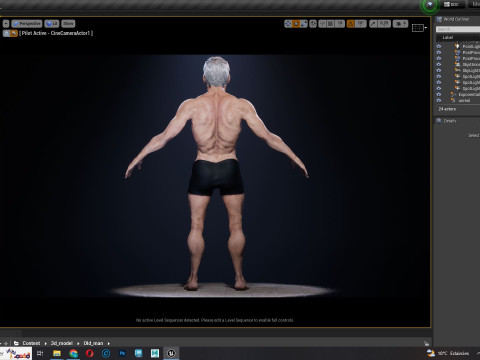Open the 3d_model breadcrumb folder
The height and width of the screenshot is (360, 480).
pyautogui.click(x=62, y=343)
